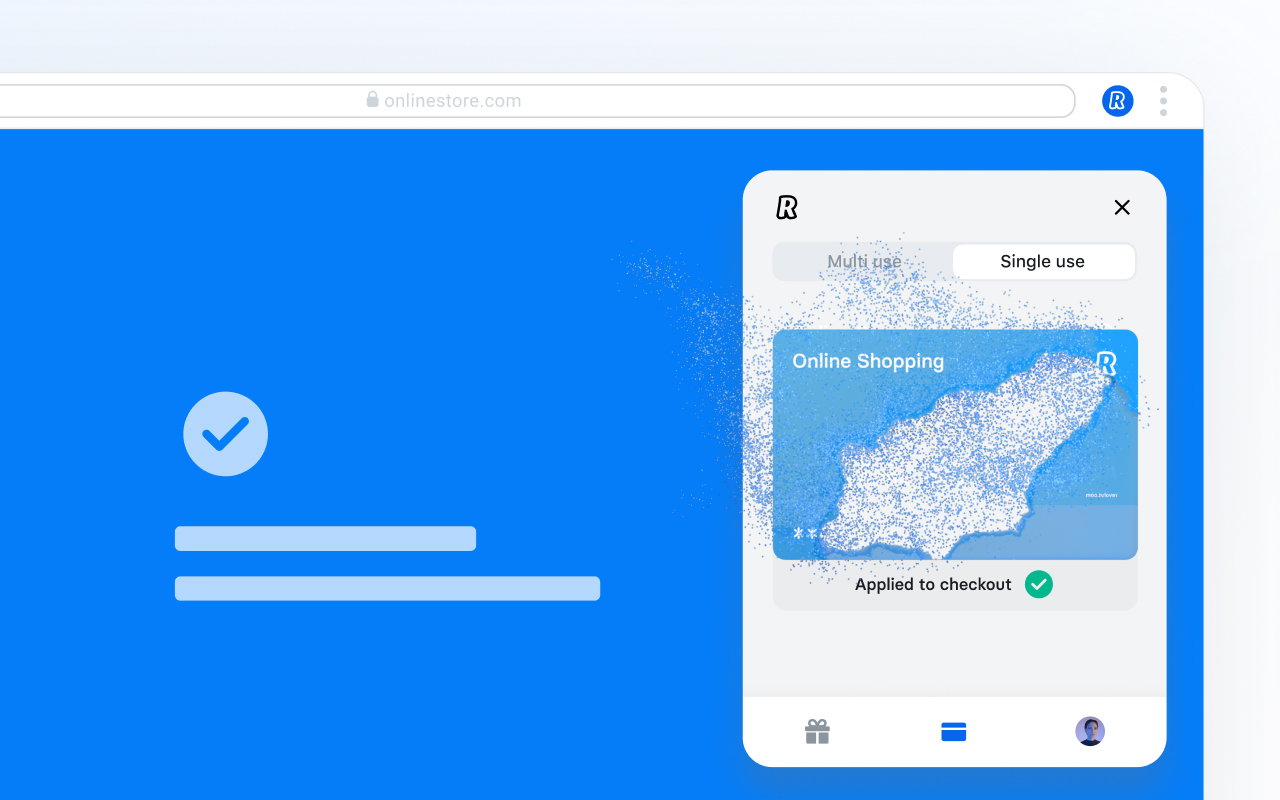This screenshot has height=800, width=1280.
Task: Toggle the blue confirmation checkmark circle
Action: pos(225,433)
